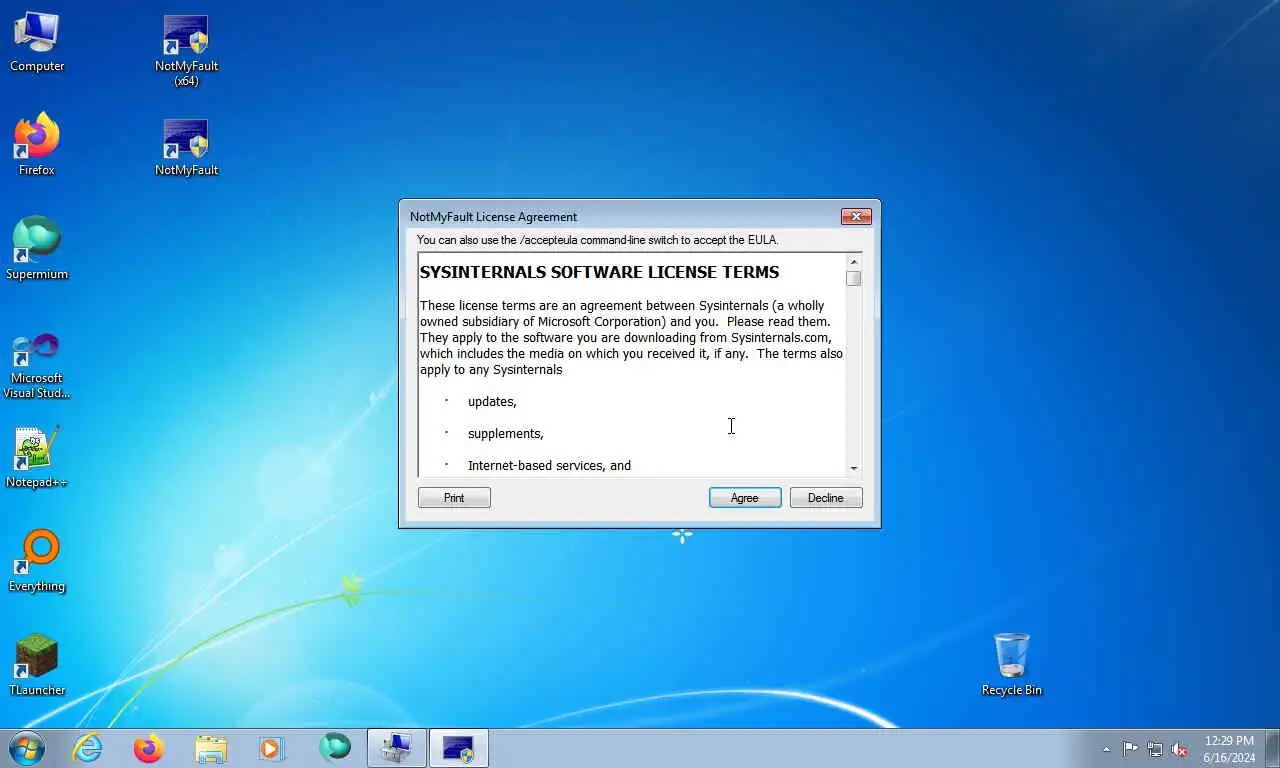Image resolution: width=1280 pixels, height=768 pixels.
Task: Select the TLauncher desktop shortcut
Action: click(37, 665)
